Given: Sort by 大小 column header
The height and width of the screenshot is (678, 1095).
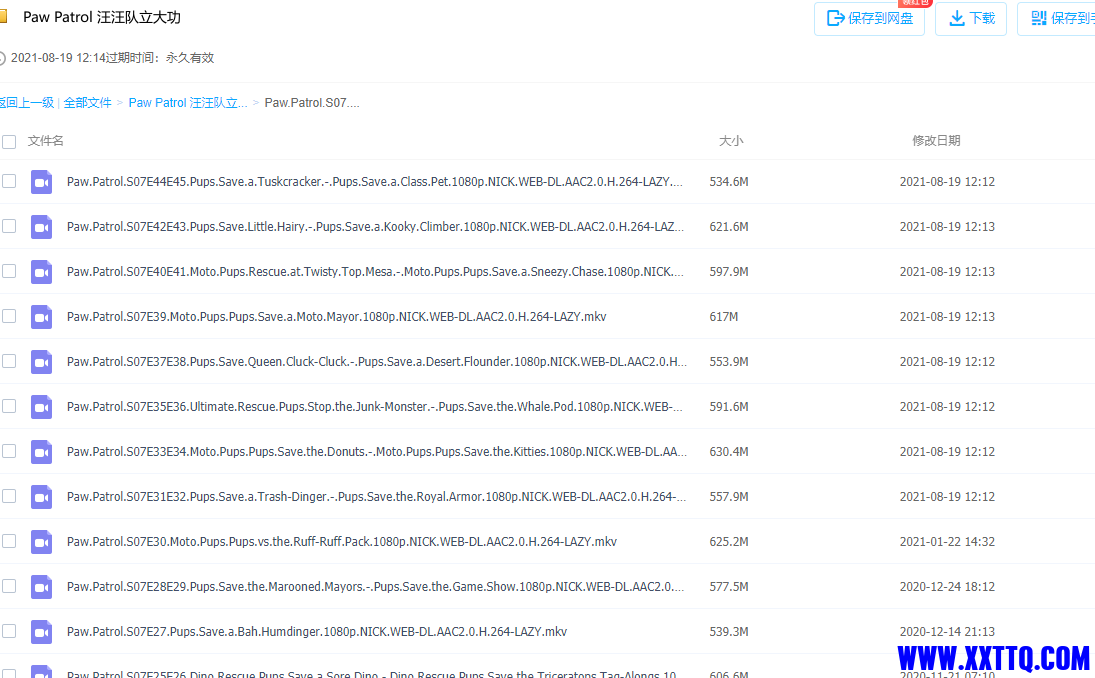Looking at the screenshot, I should click(x=731, y=141).
